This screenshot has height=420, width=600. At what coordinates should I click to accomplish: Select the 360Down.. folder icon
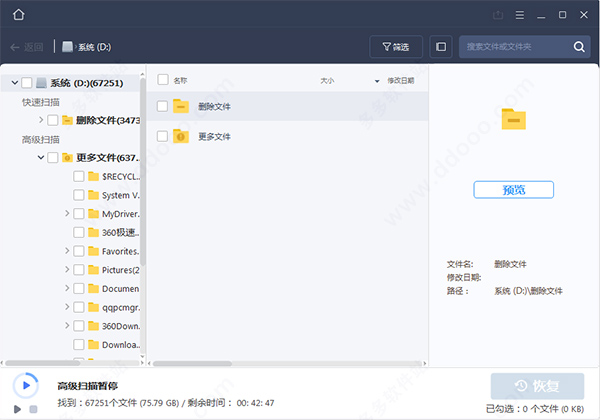pyautogui.click(x=93, y=325)
